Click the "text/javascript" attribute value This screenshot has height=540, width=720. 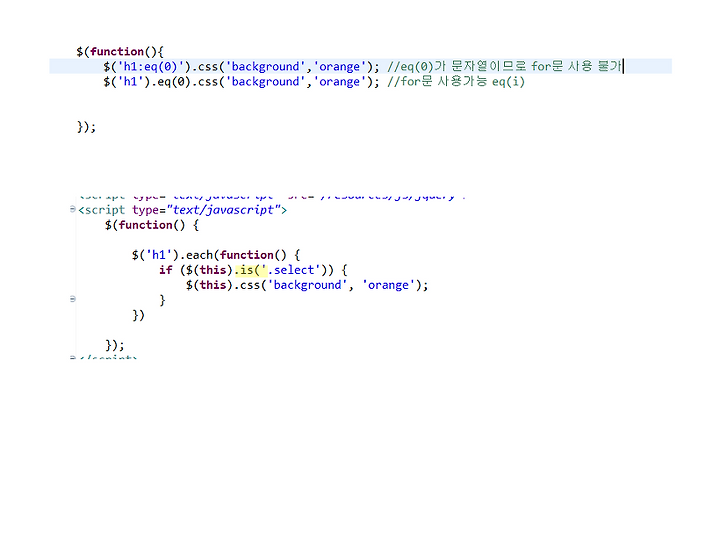(x=224, y=210)
